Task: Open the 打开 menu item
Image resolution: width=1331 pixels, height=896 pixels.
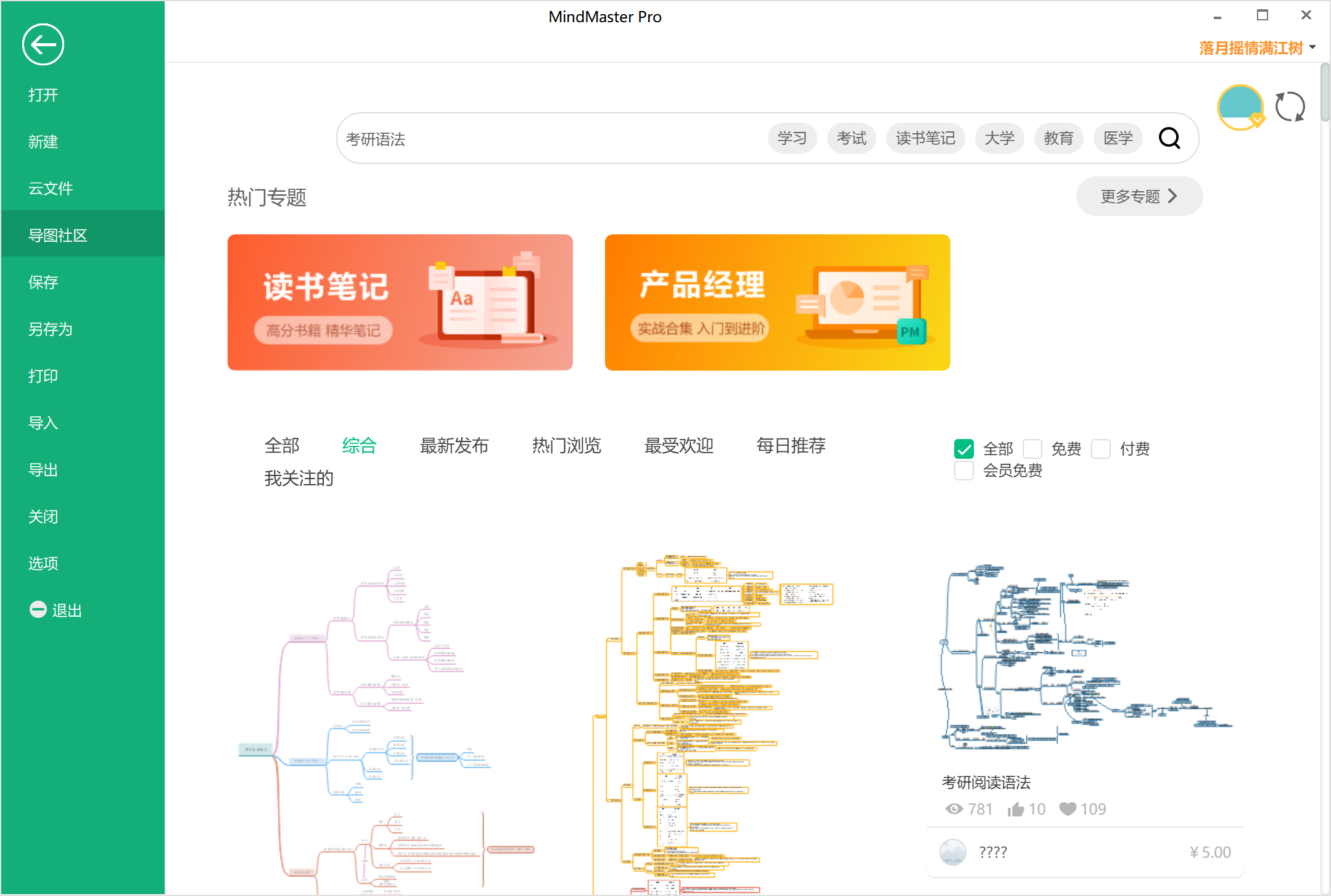Action: coord(83,95)
